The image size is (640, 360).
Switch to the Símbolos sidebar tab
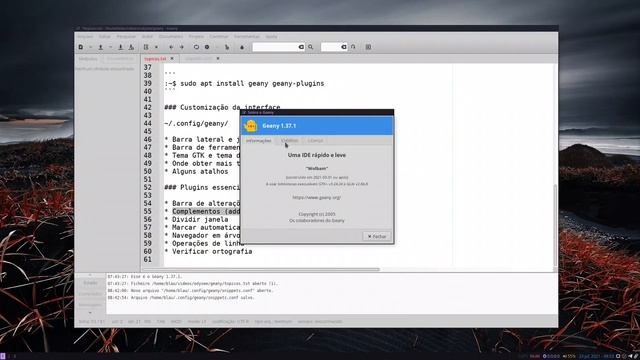(88, 59)
